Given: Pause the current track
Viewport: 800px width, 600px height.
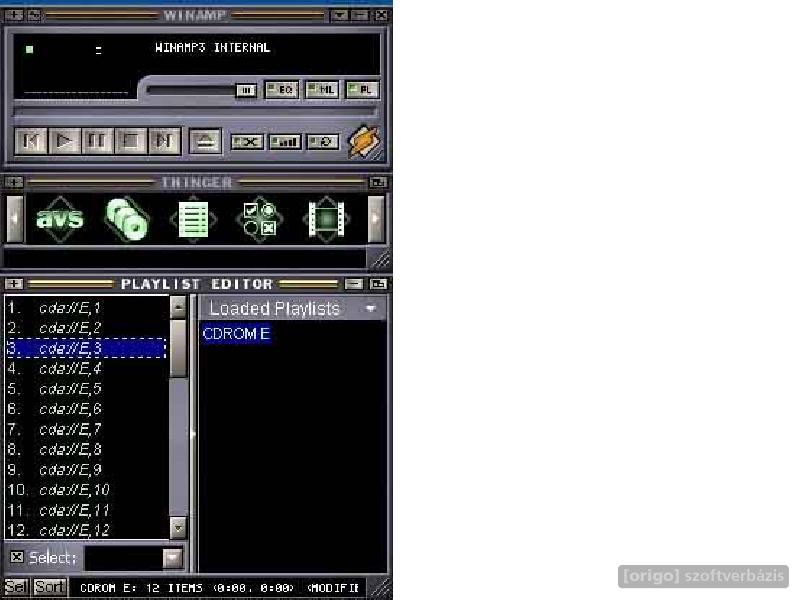Looking at the screenshot, I should [x=97, y=141].
